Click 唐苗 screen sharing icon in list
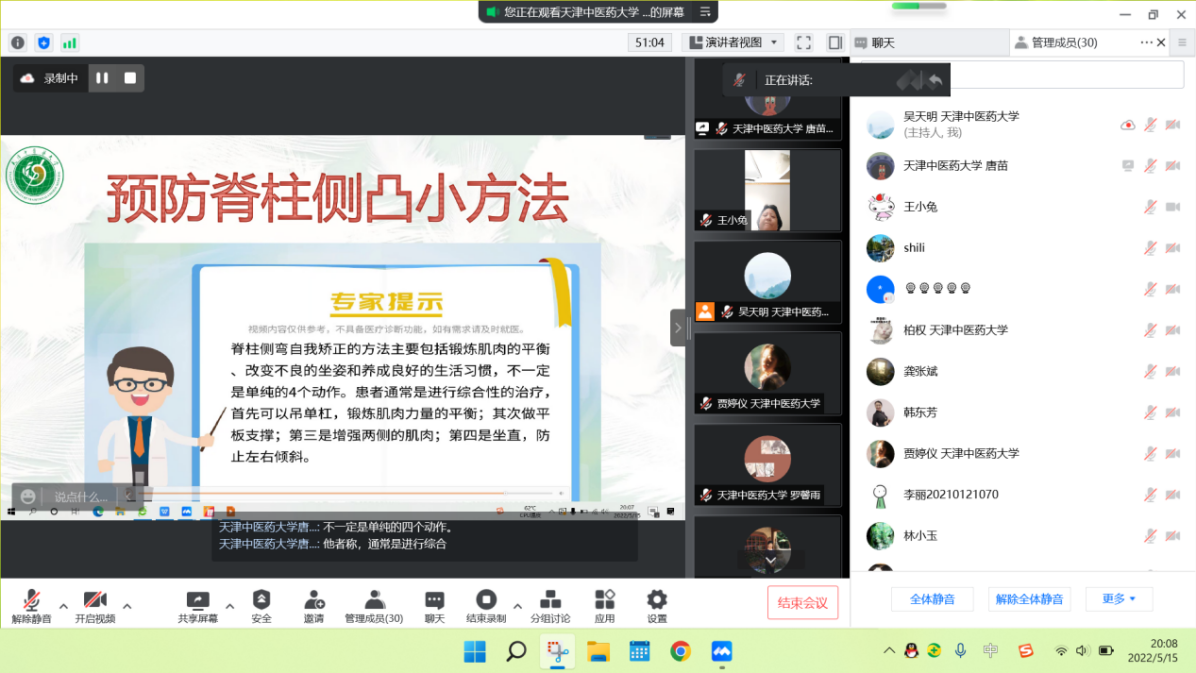The height and width of the screenshot is (673, 1196). click(x=1127, y=166)
